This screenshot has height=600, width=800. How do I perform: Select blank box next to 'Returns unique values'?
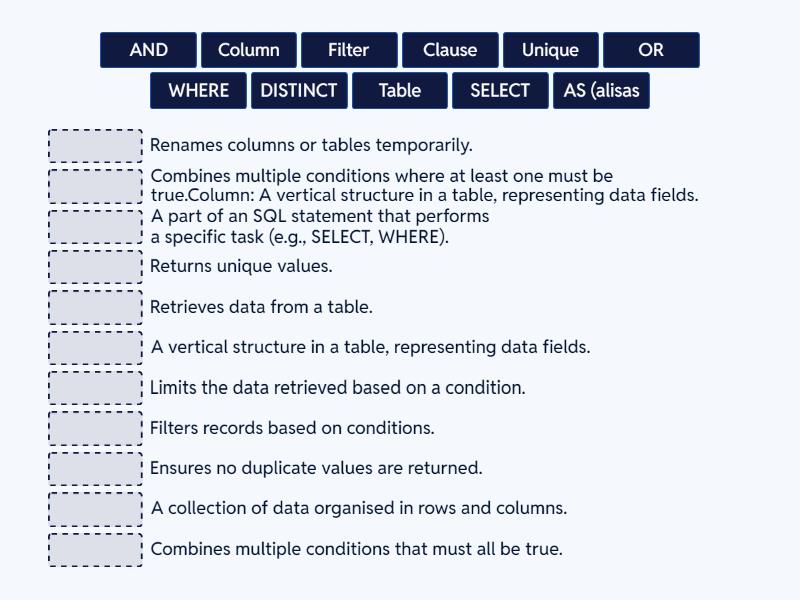coord(96,267)
